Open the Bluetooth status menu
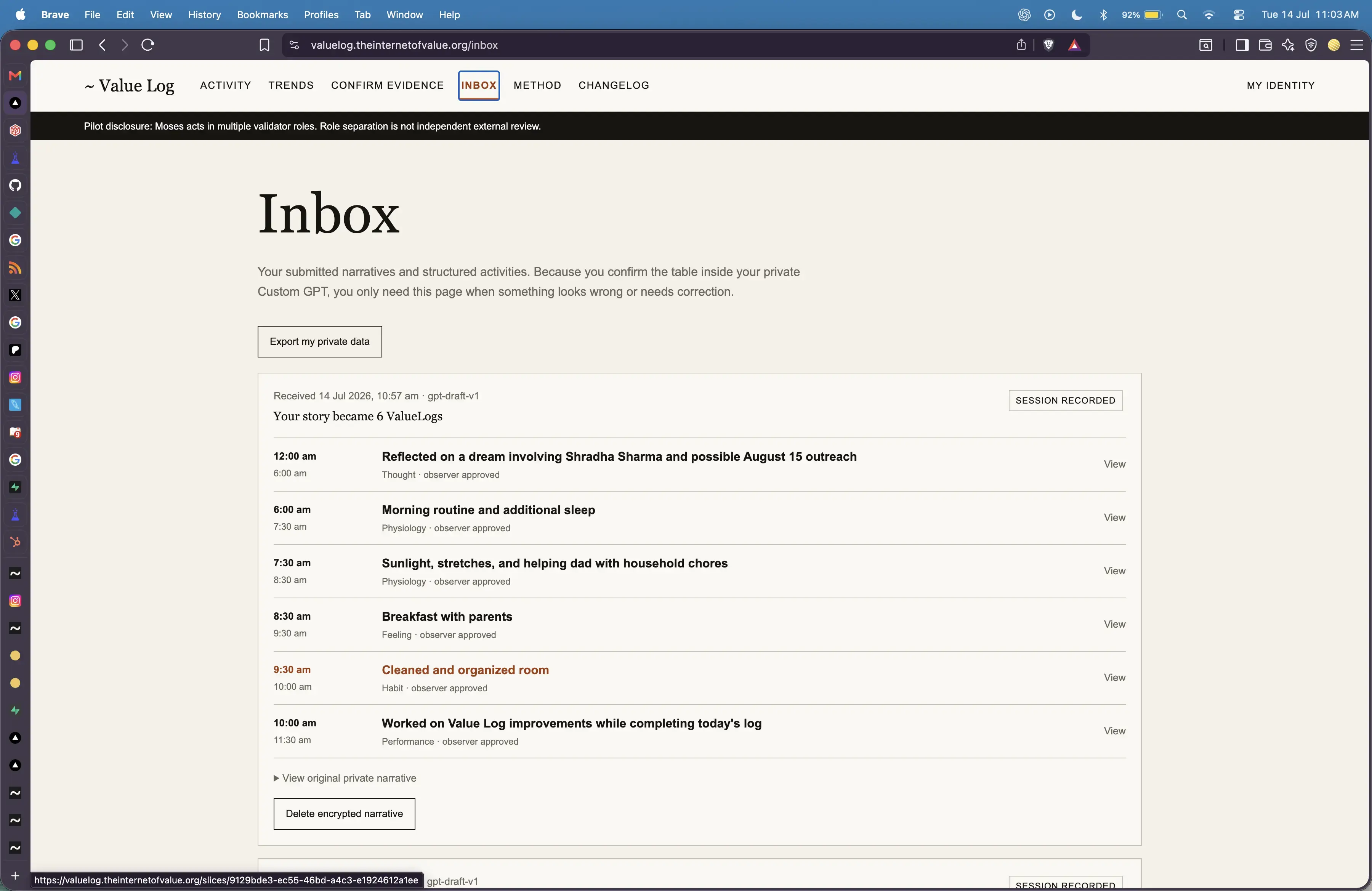Viewport: 1372px width, 891px height. click(x=1103, y=15)
